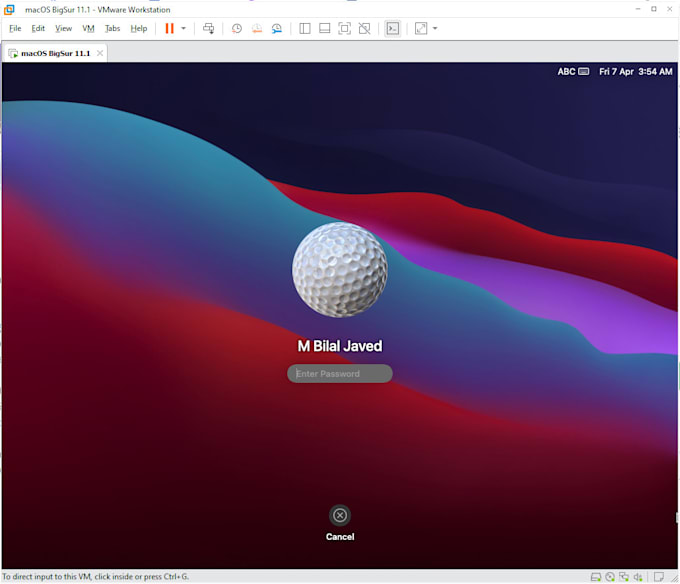
Task: Click the network adapter status icon
Action: click(x=624, y=577)
